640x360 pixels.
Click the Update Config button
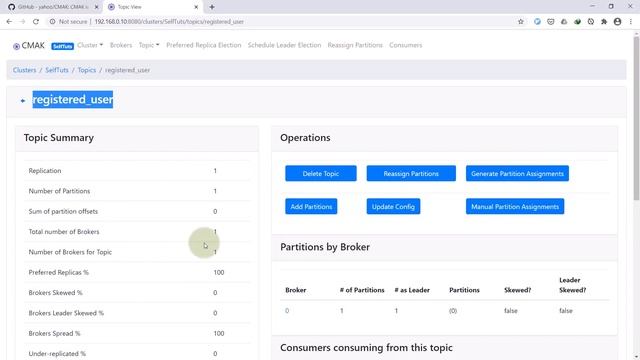[x=393, y=207]
